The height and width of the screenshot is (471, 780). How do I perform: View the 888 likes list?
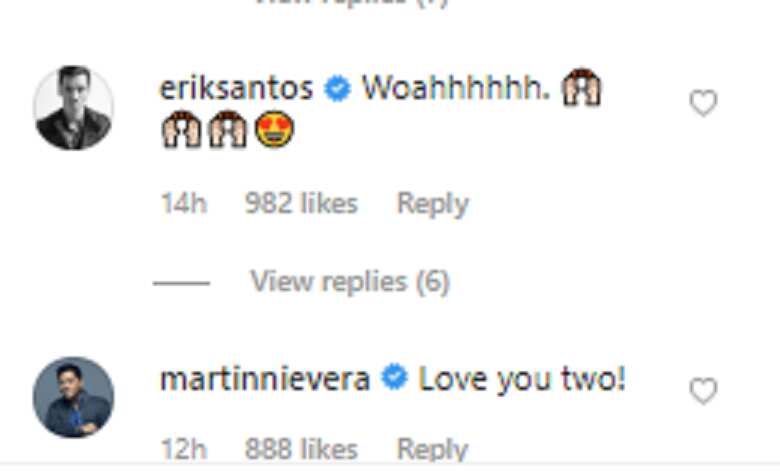pyautogui.click(x=301, y=449)
